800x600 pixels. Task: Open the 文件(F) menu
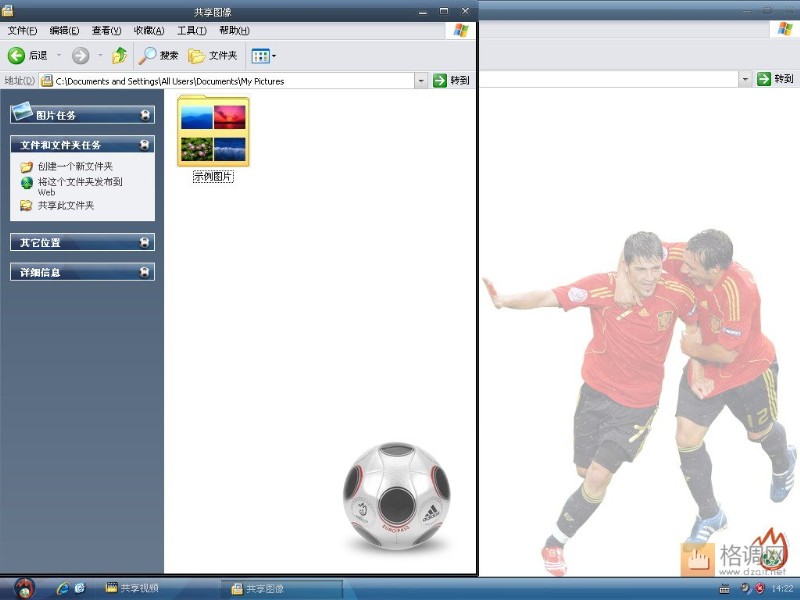pyautogui.click(x=22, y=30)
